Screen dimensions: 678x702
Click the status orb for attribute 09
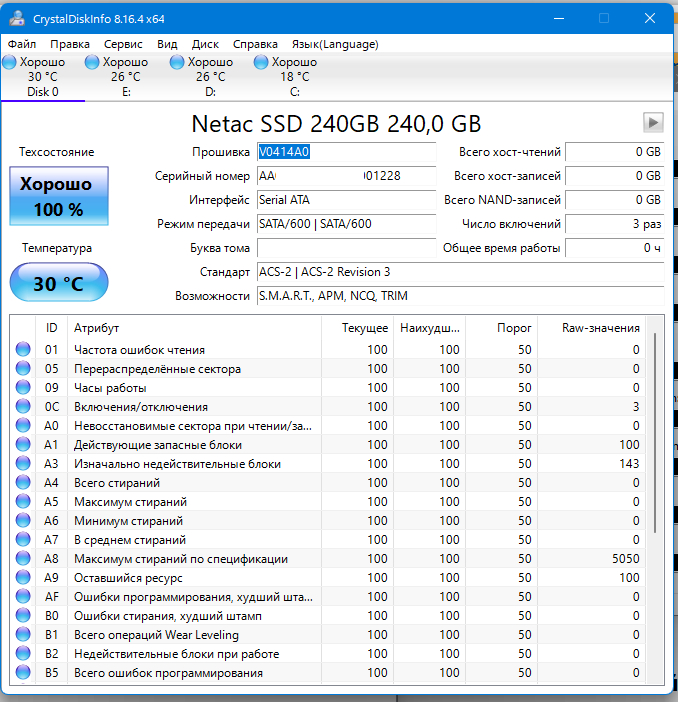click(x=23, y=387)
